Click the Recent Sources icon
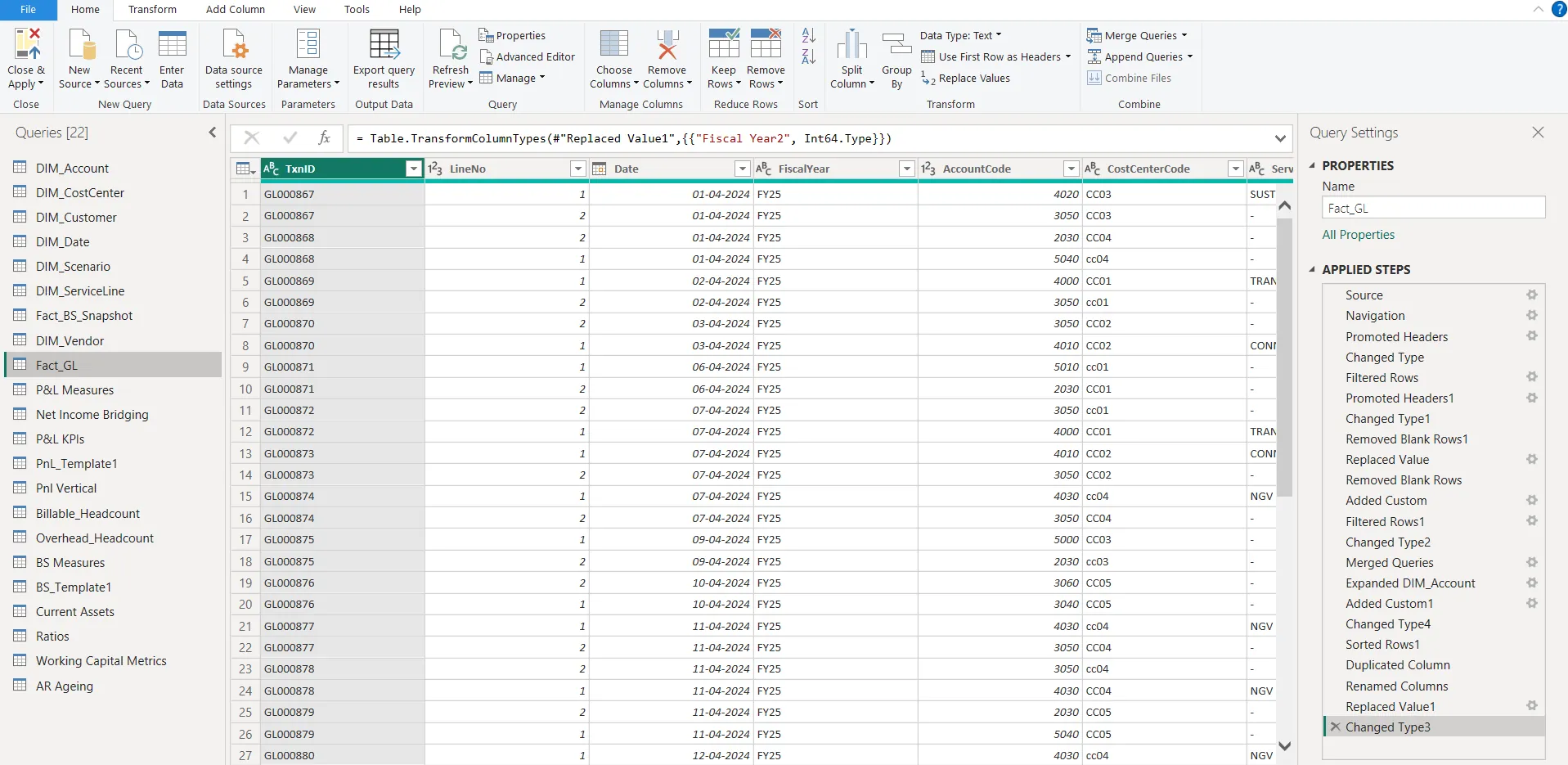 point(127,43)
